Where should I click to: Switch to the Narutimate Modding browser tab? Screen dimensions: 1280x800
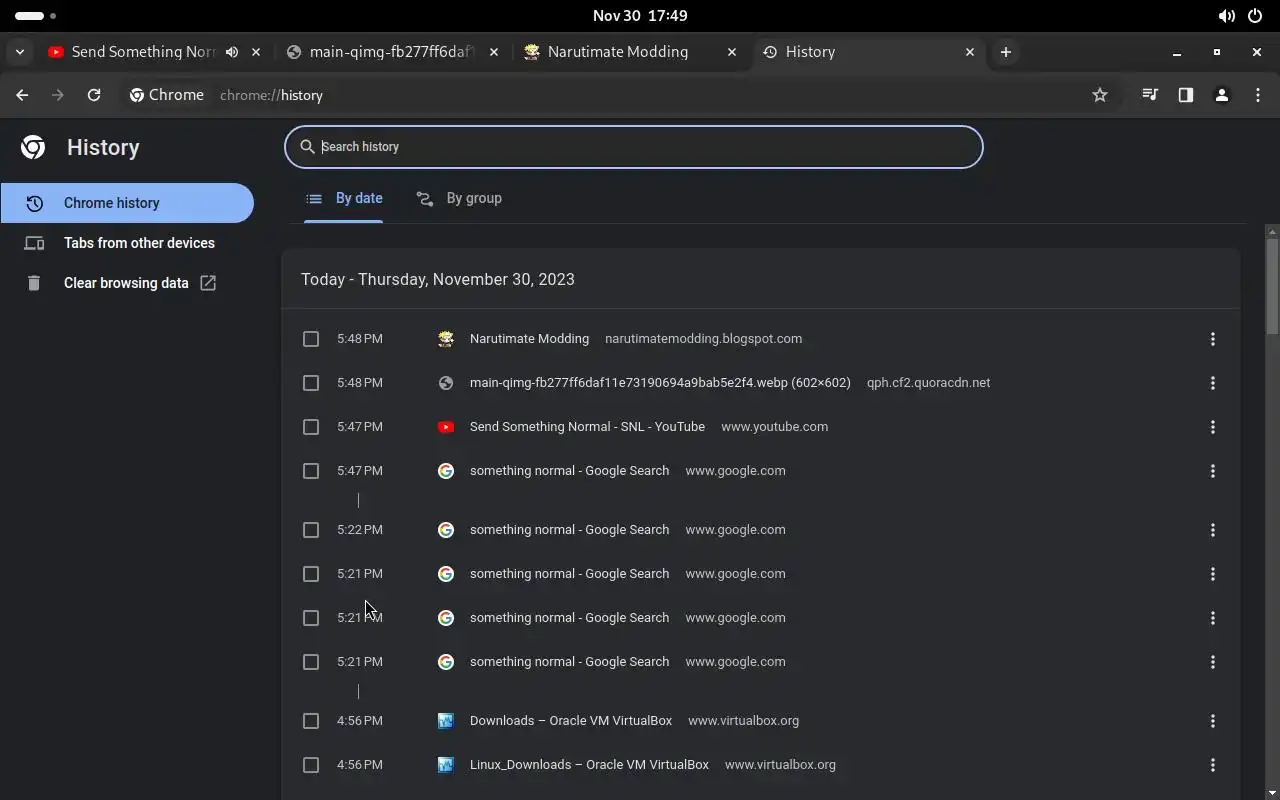(617, 52)
